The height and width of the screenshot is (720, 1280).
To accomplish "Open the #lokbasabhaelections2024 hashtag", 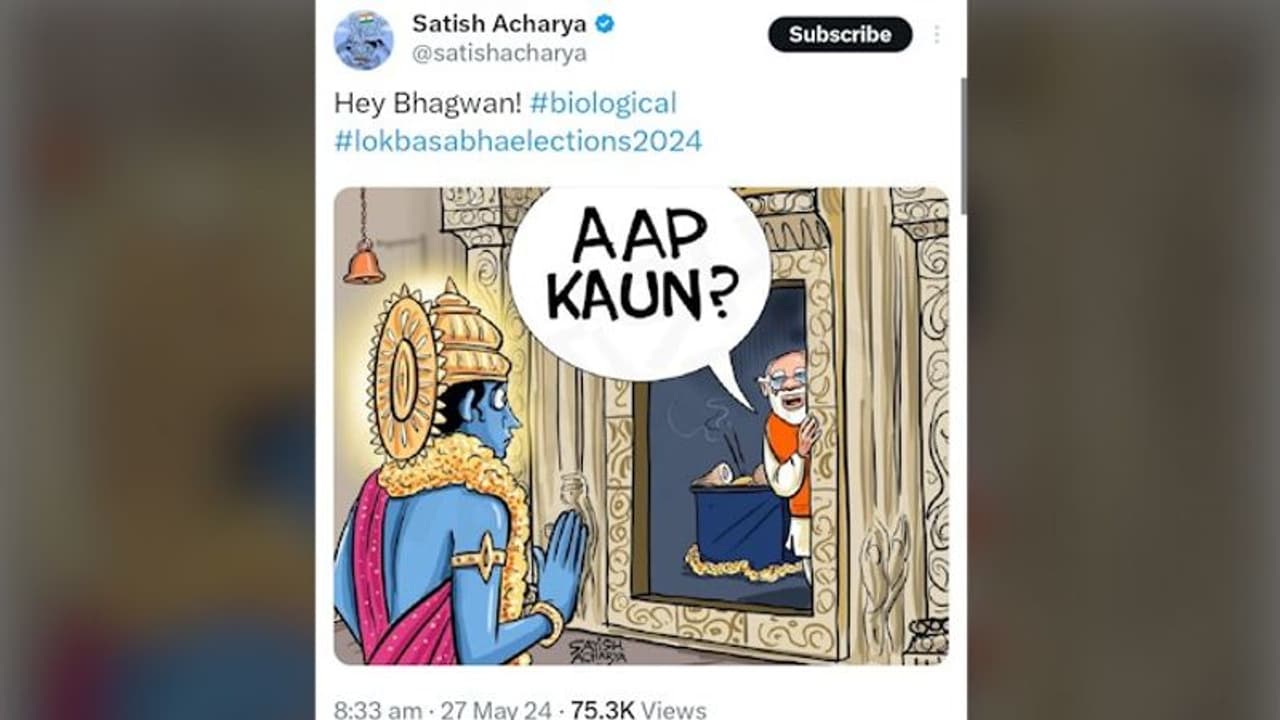I will (x=518, y=141).
